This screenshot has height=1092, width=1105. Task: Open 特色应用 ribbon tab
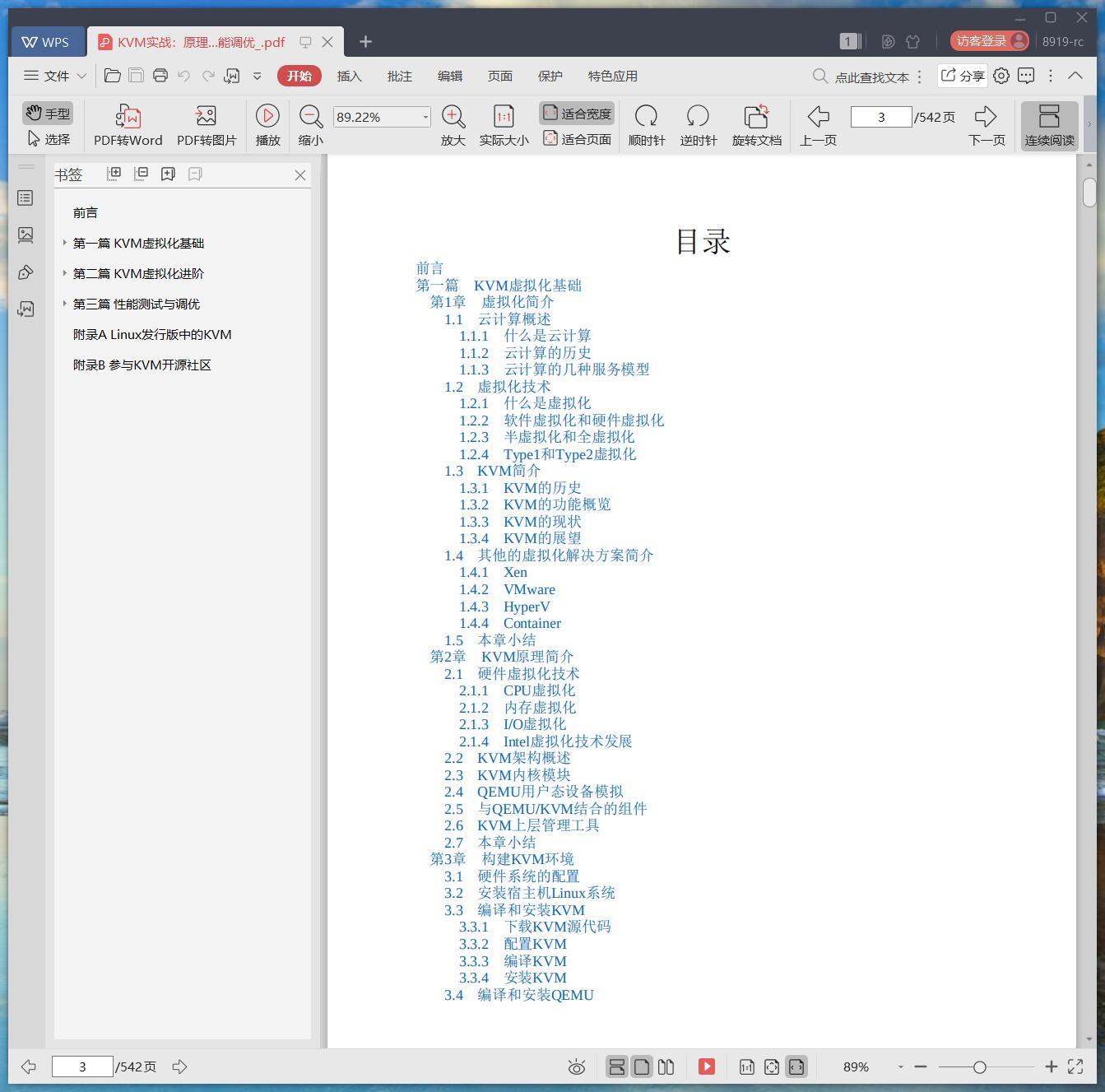613,76
